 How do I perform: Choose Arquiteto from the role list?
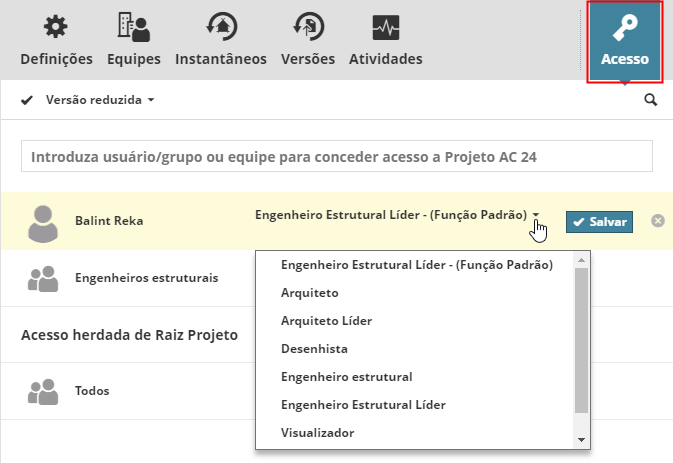310,293
